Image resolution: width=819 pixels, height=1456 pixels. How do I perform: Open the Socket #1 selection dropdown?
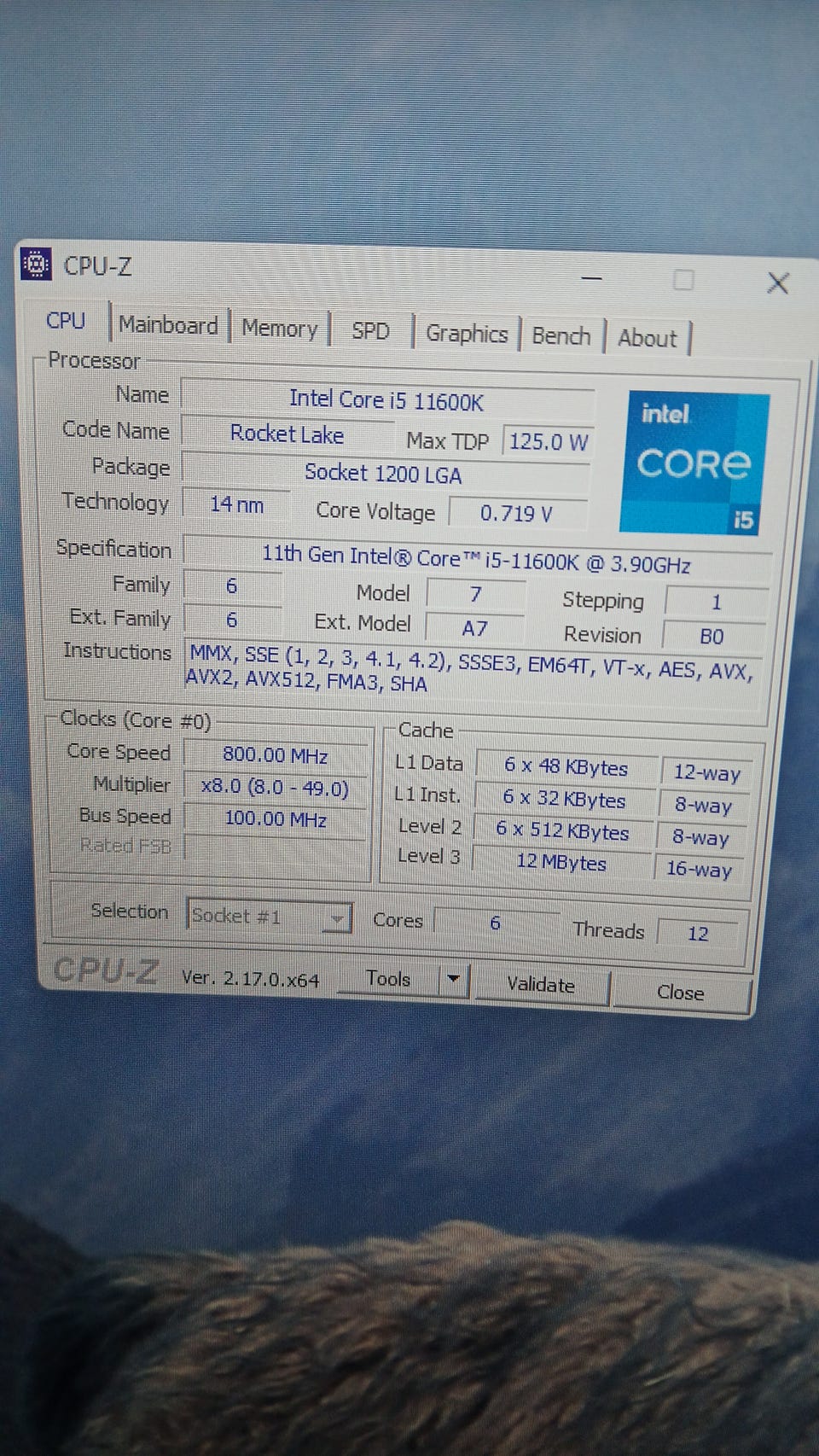(270, 917)
